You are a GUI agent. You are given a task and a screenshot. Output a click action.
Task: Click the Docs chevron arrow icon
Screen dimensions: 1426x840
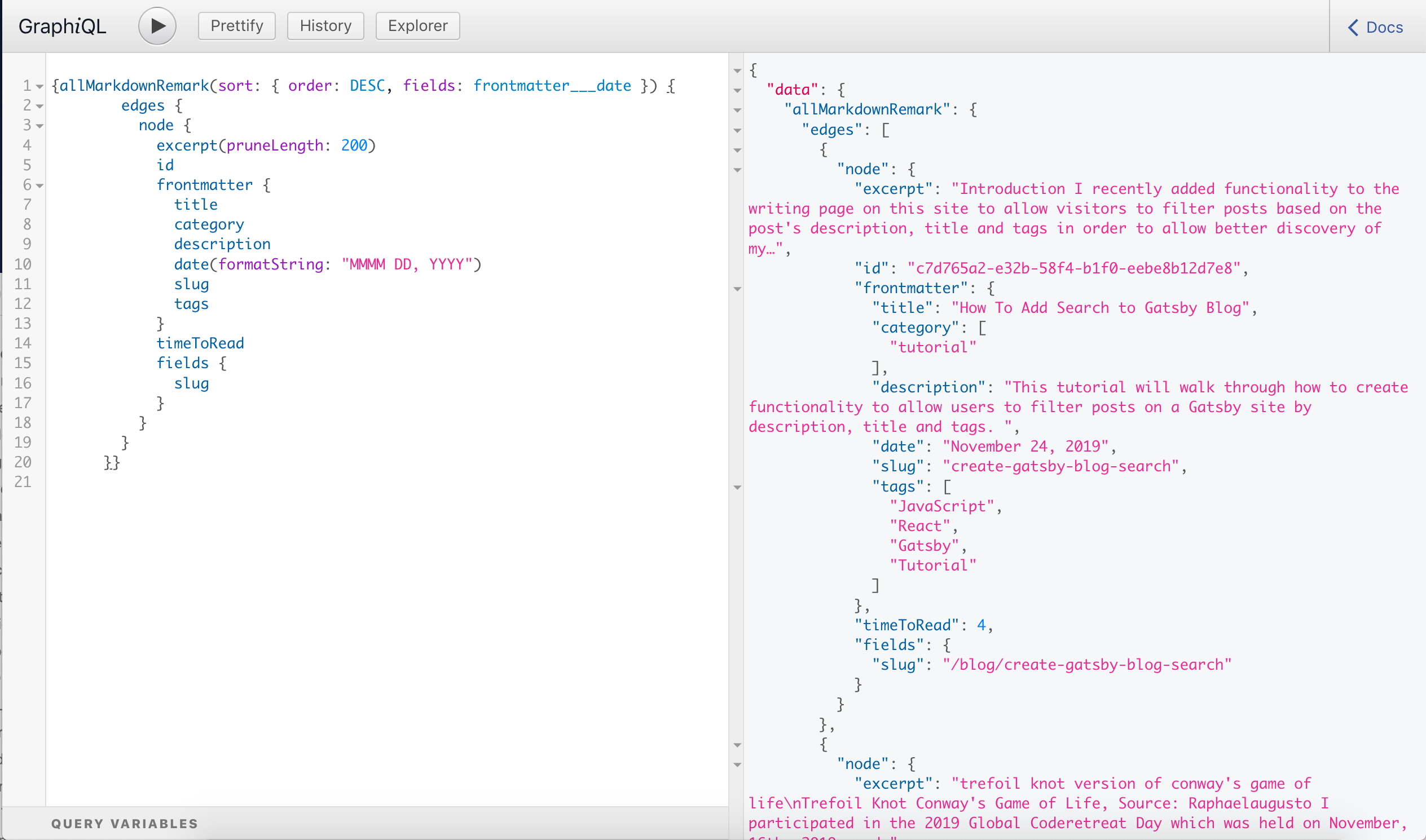(1353, 27)
